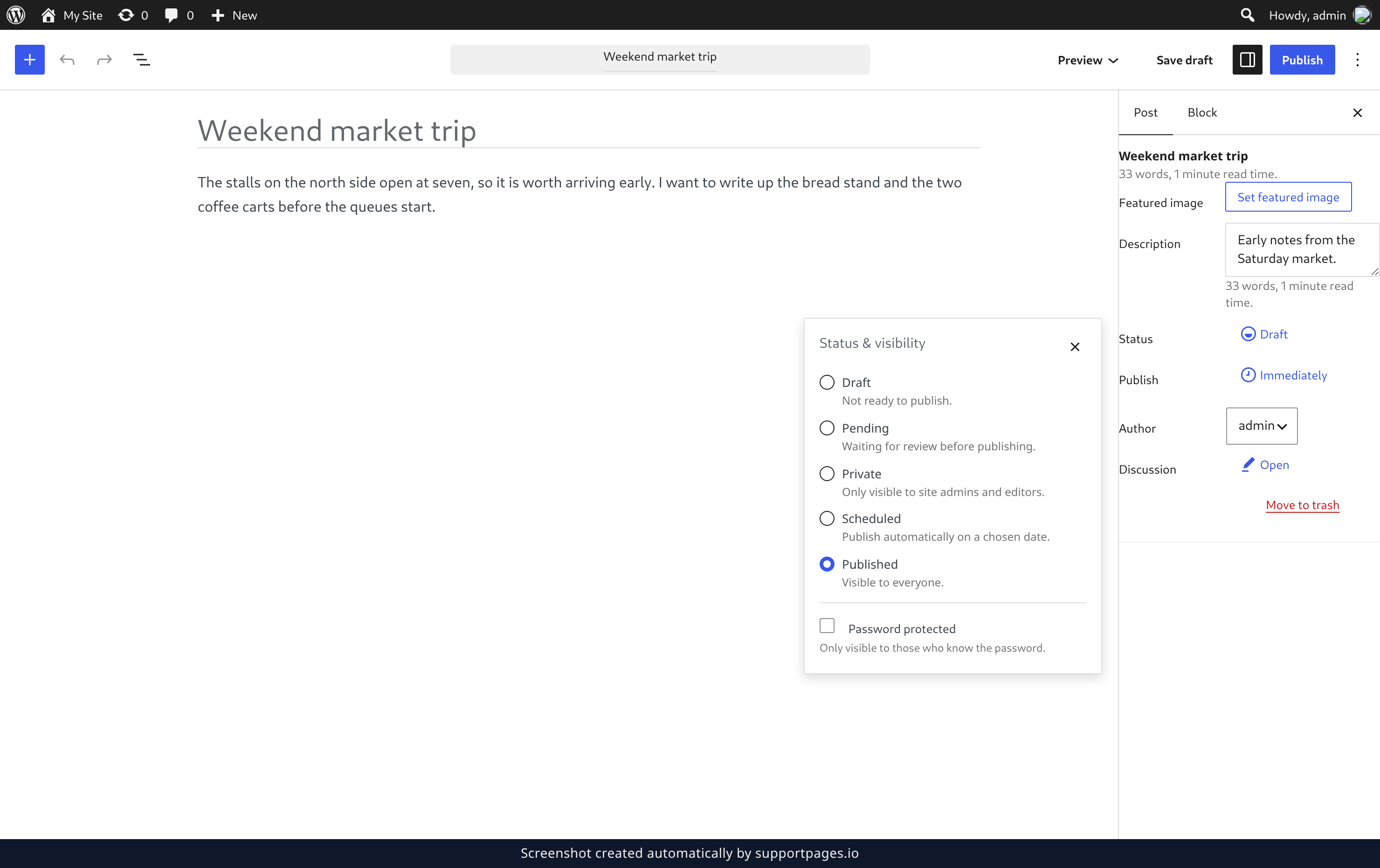Switch to the Block tab
This screenshot has height=868, width=1380.
1202,112
